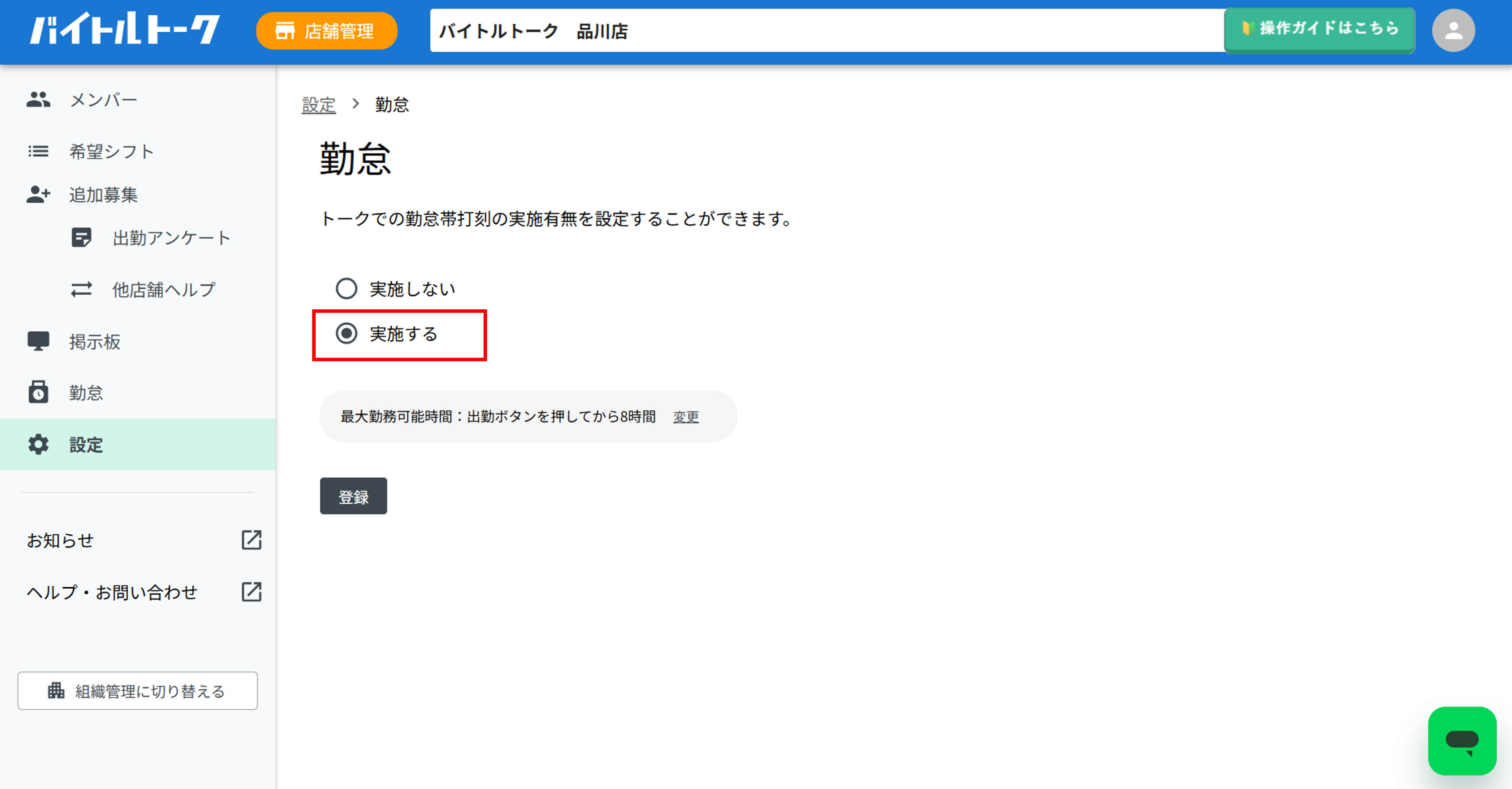Open the 設定 sidebar menu item
The height and width of the screenshot is (789, 1512).
(137, 444)
